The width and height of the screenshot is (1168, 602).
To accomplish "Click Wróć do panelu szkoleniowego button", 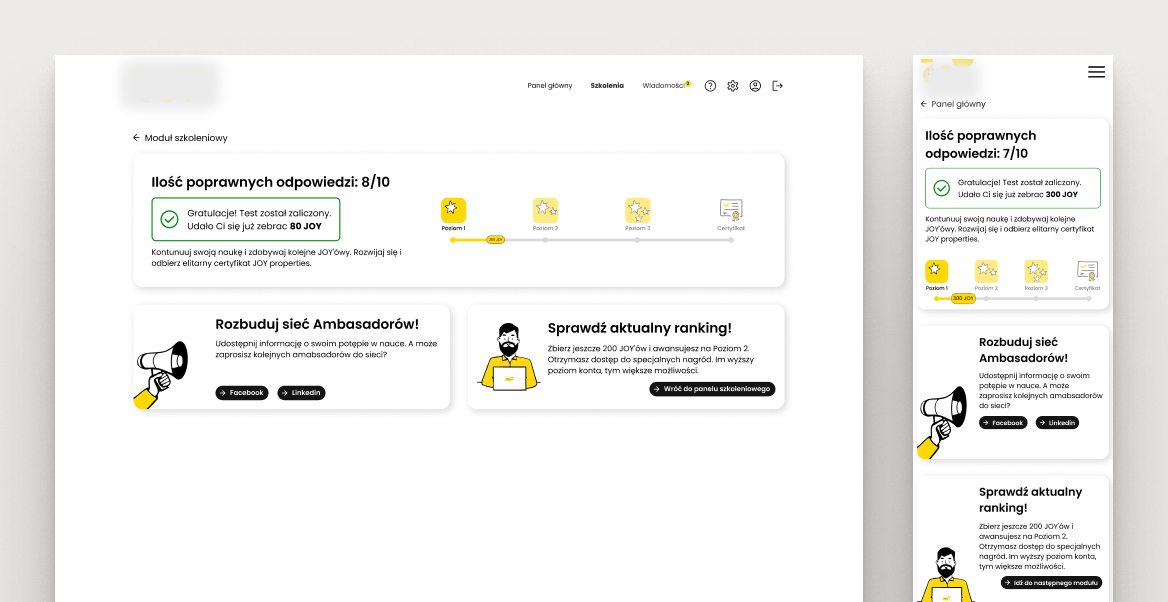I will 712,389.
